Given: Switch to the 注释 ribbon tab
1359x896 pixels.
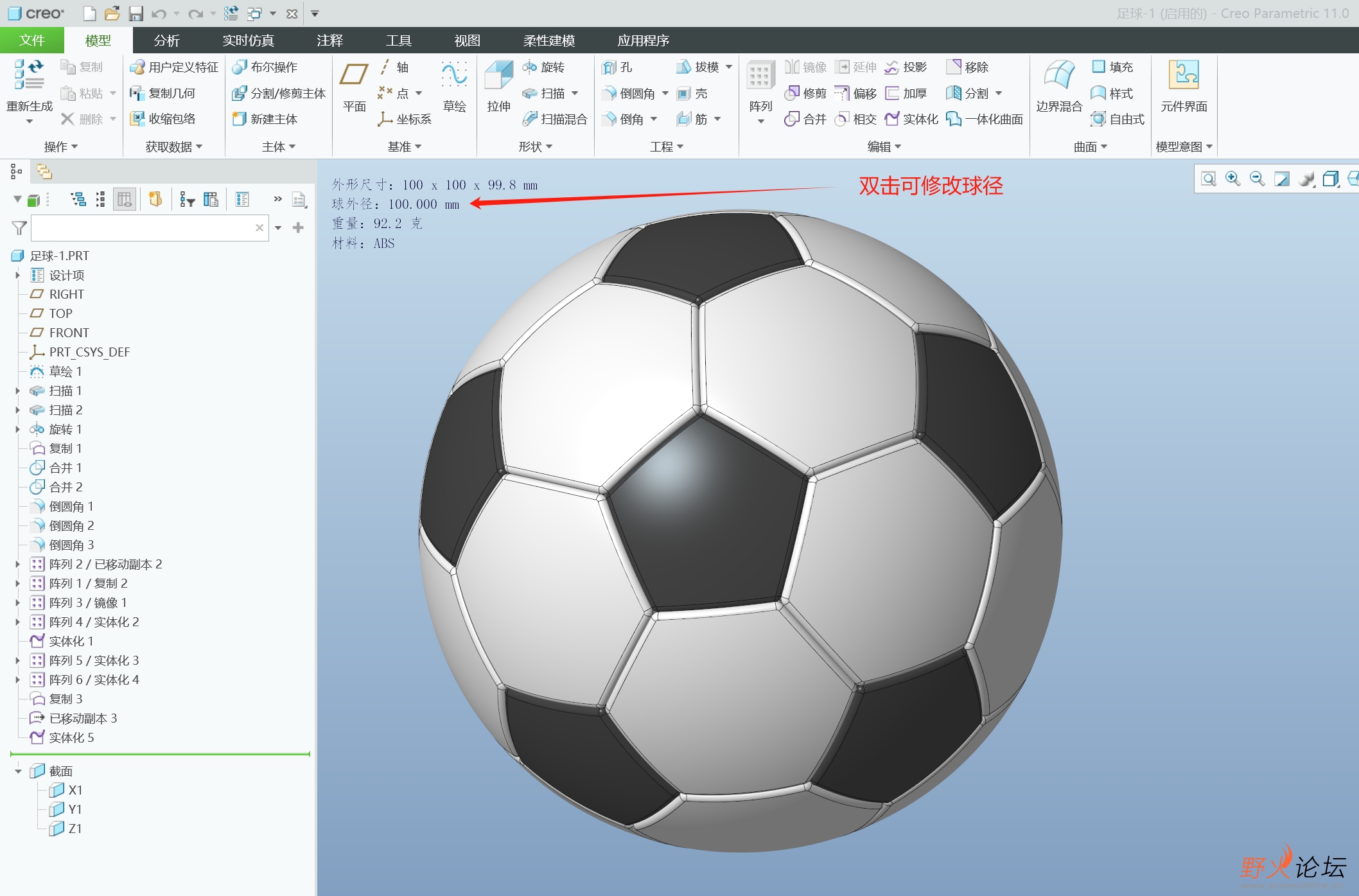Looking at the screenshot, I should (x=329, y=40).
